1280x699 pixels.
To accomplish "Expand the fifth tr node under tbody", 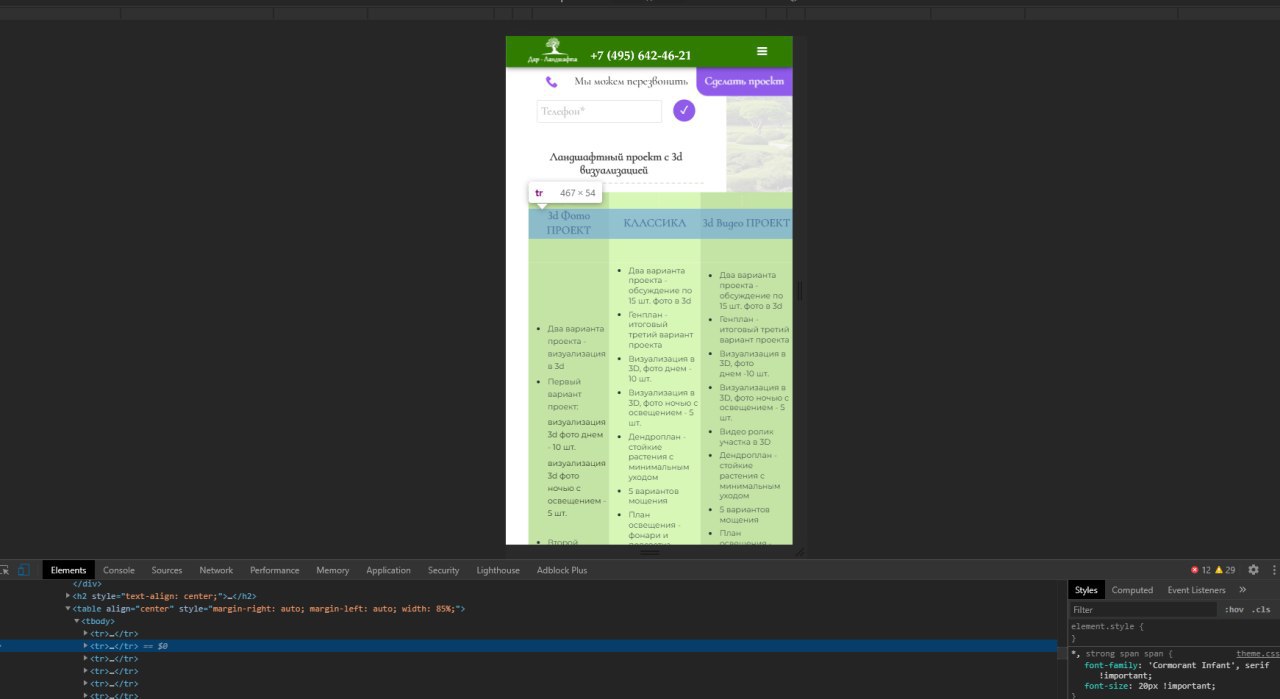I will click(x=86, y=683).
